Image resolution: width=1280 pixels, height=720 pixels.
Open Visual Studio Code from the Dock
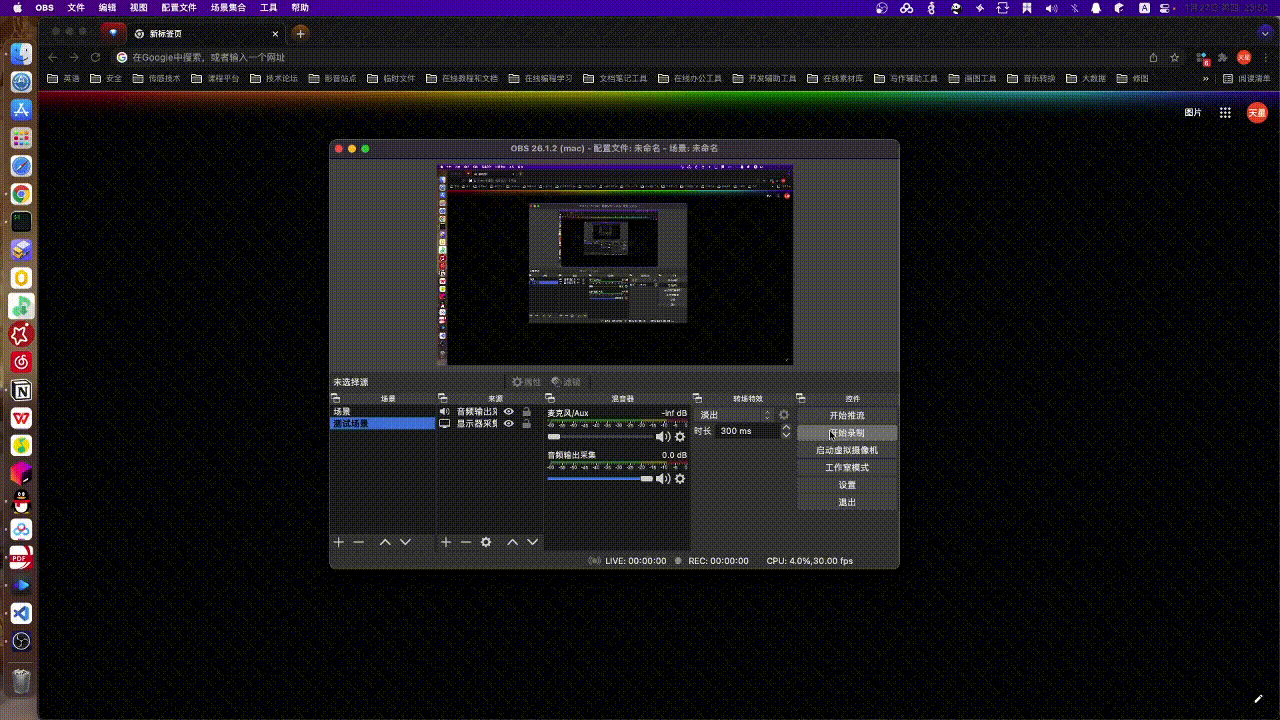pyautogui.click(x=21, y=613)
